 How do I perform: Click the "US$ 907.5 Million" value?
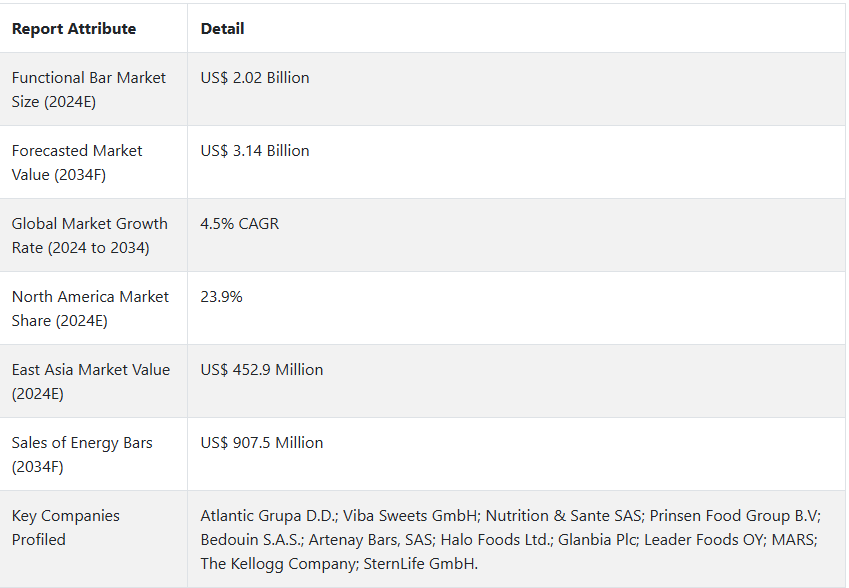pos(262,443)
